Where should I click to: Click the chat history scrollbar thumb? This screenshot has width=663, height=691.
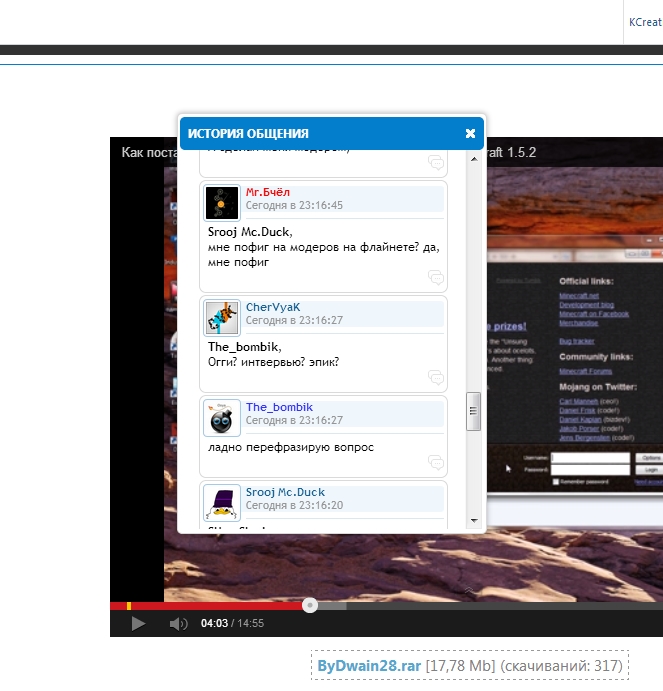click(474, 410)
